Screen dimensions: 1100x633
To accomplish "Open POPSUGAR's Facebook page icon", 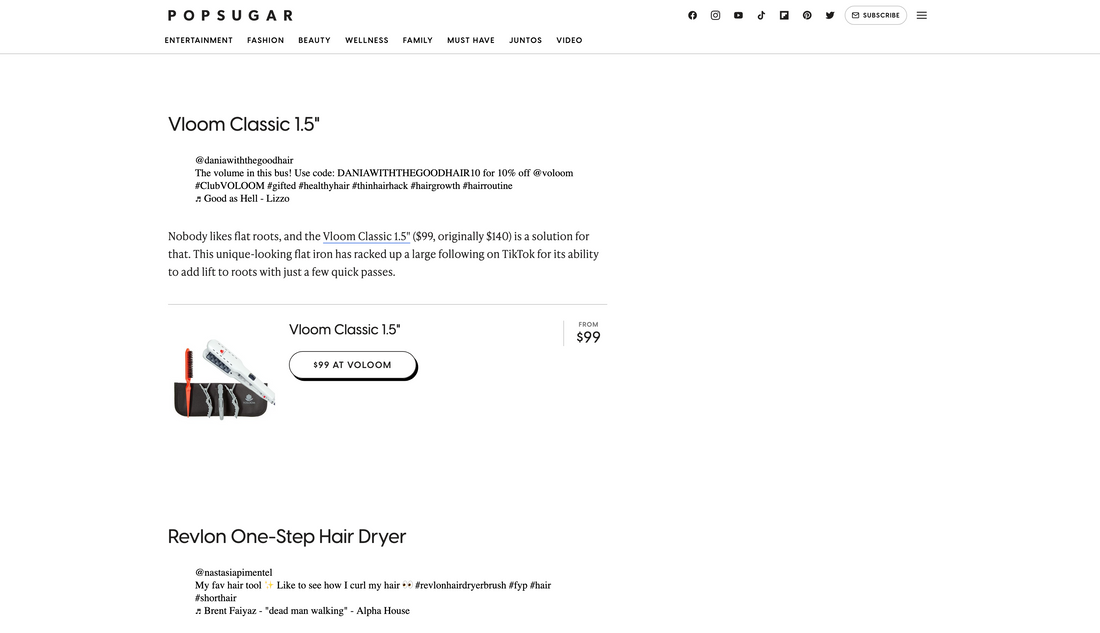I will click(x=692, y=15).
